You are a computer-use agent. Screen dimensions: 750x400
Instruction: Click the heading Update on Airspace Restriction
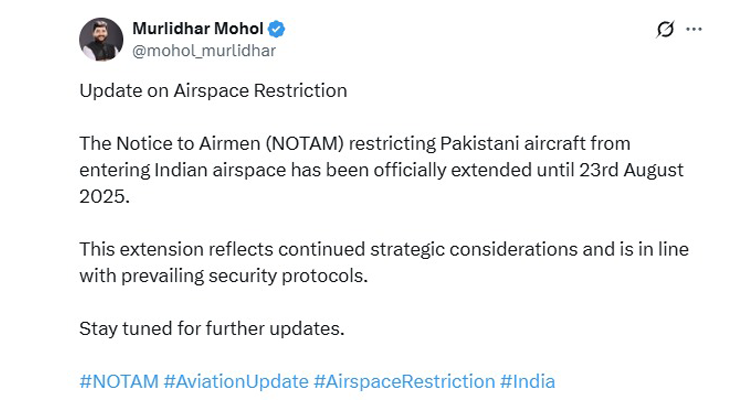click(213, 91)
